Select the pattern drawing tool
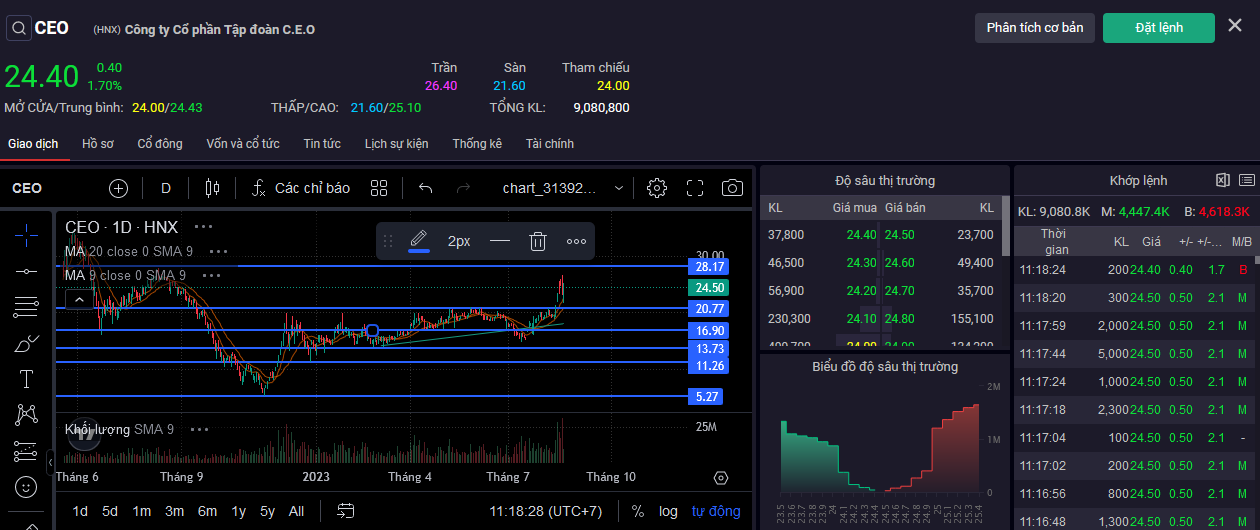 coord(26,414)
